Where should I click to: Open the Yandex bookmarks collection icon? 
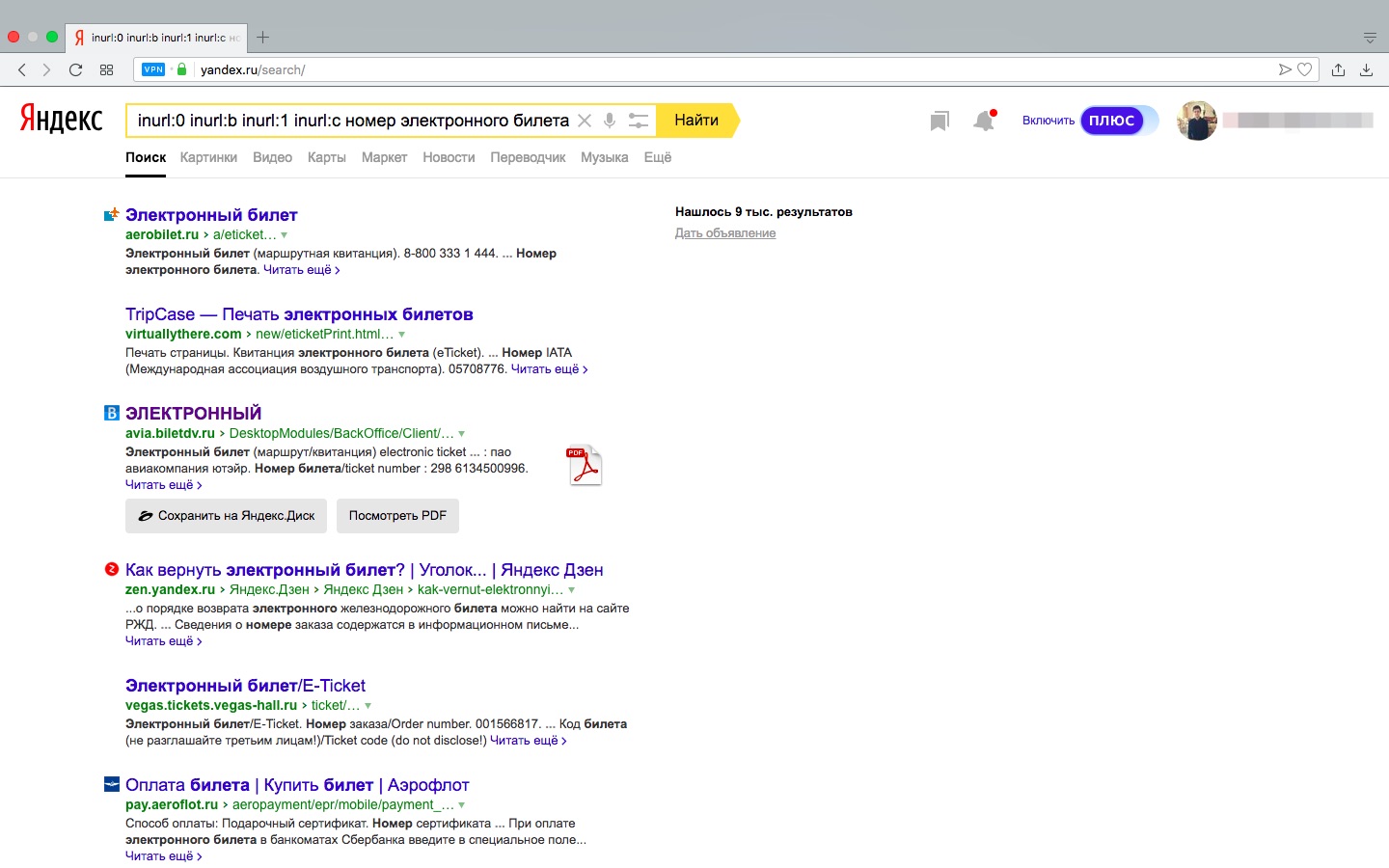pyautogui.click(x=940, y=121)
